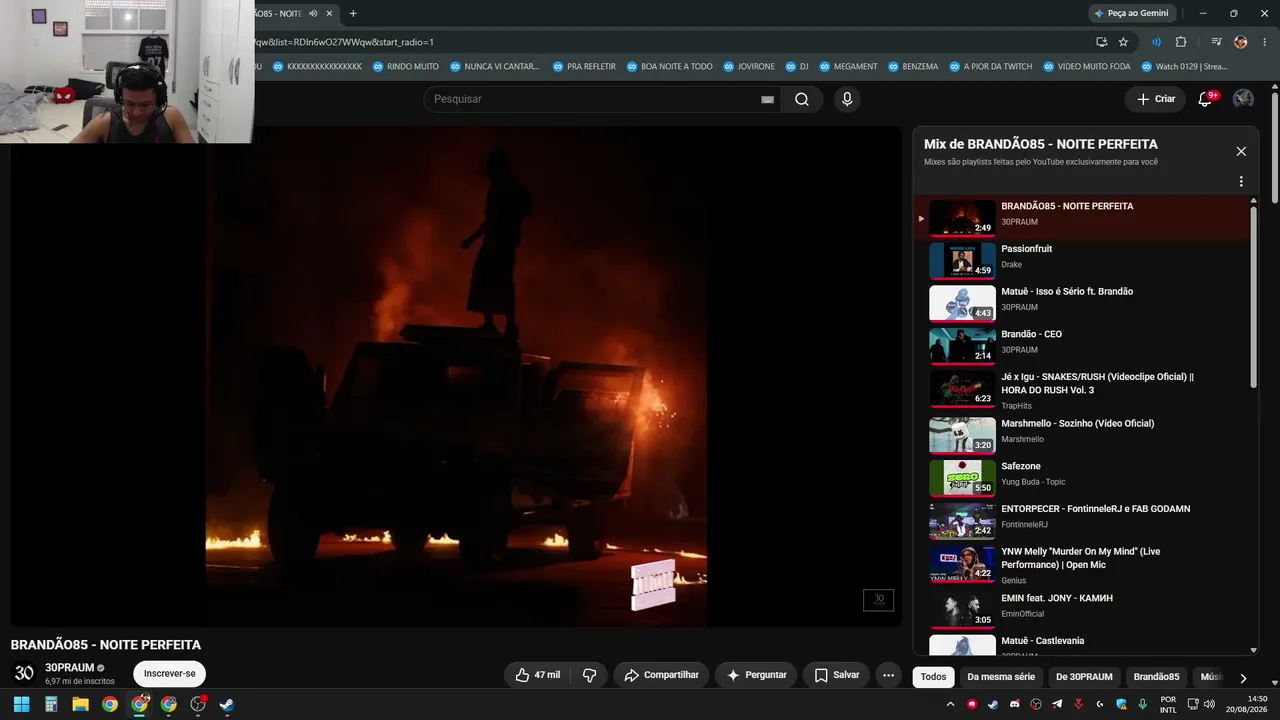Open the Chrome extensions puzzle icon
Viewport: 1280px width, 720px height.
[x=1181, y=42]
